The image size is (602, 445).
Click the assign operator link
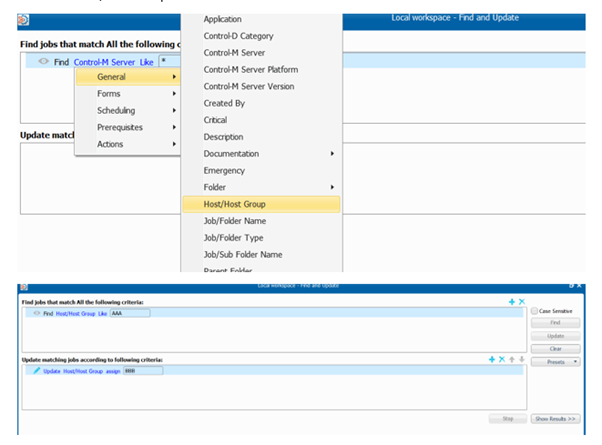113,371
